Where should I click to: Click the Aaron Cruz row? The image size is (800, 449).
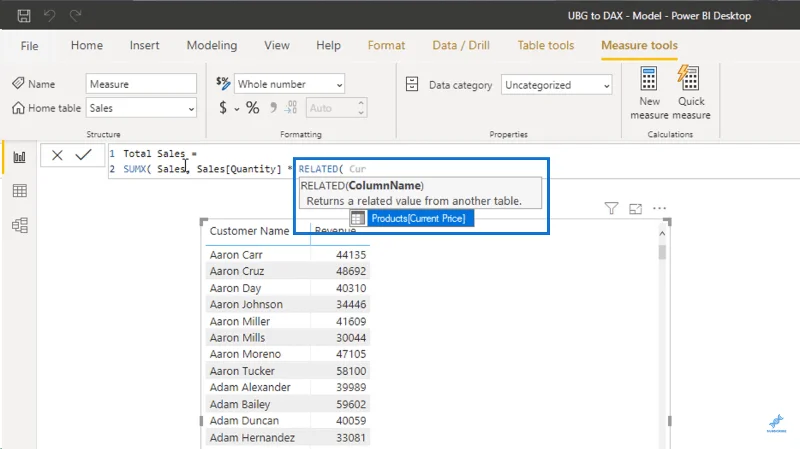pyautogui.click(x=288, y=271)
